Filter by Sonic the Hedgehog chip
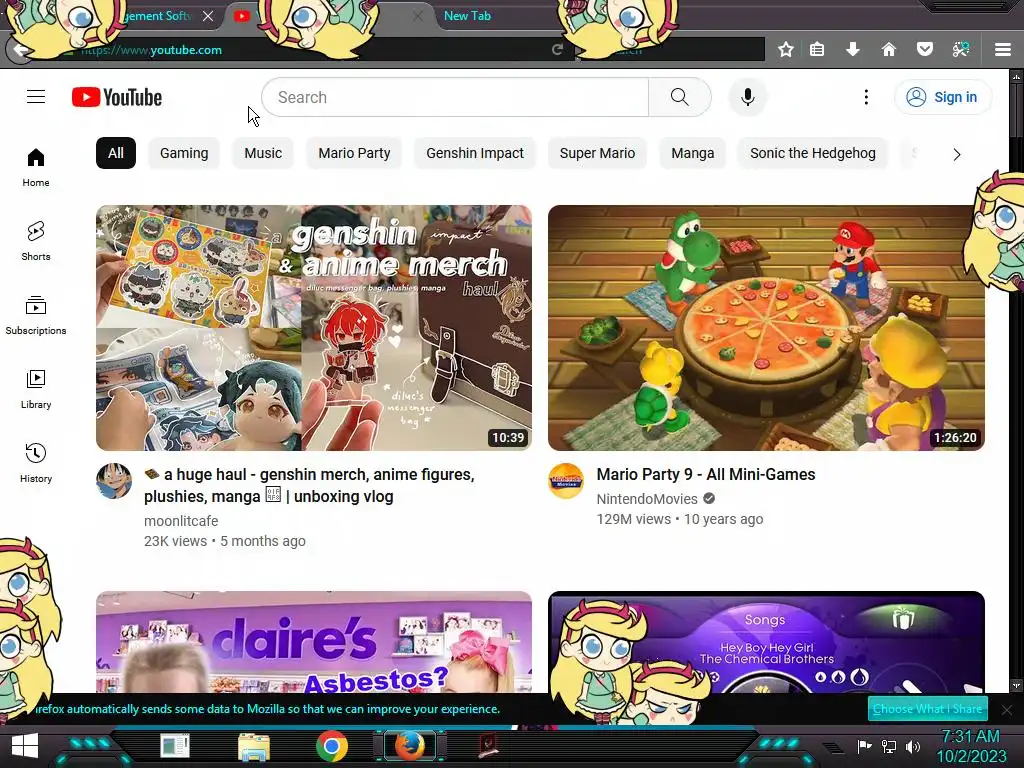The height and width of the screenshot is (768, 1024). 812,153
